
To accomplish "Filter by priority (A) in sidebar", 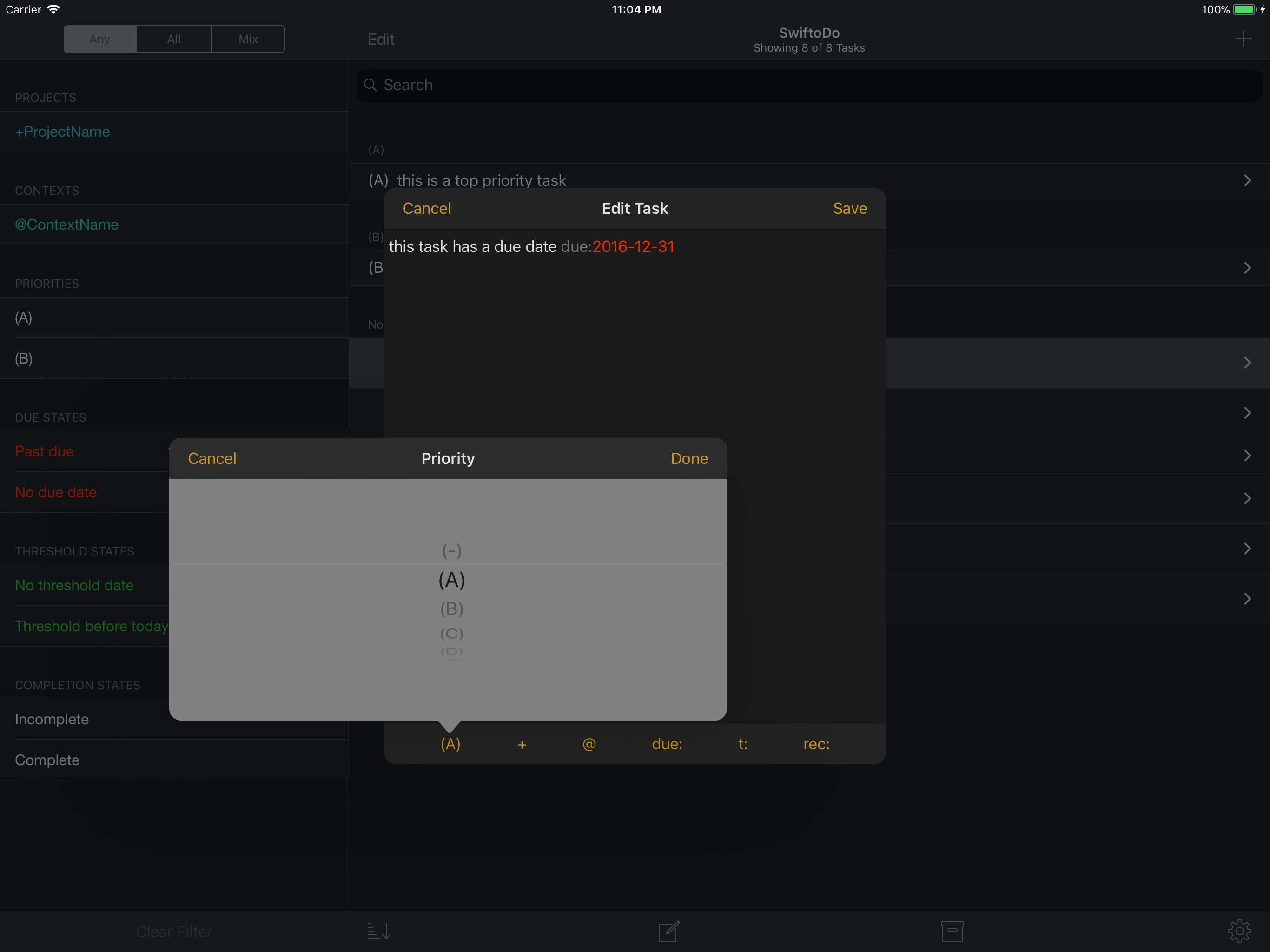I will 174,317.
